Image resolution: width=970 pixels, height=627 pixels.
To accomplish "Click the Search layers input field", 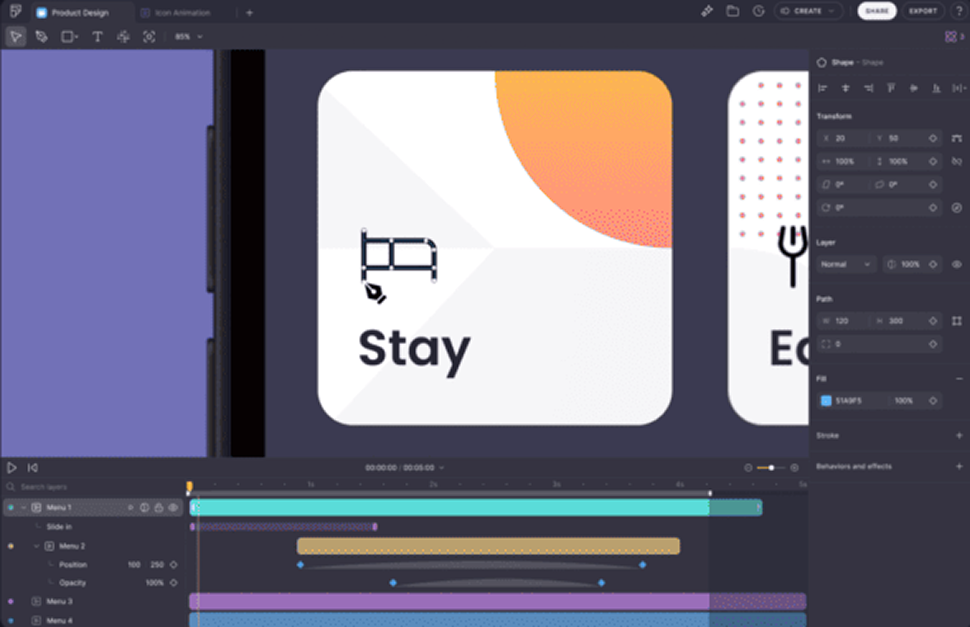I will pyautogui.click(x=90, y=487).
